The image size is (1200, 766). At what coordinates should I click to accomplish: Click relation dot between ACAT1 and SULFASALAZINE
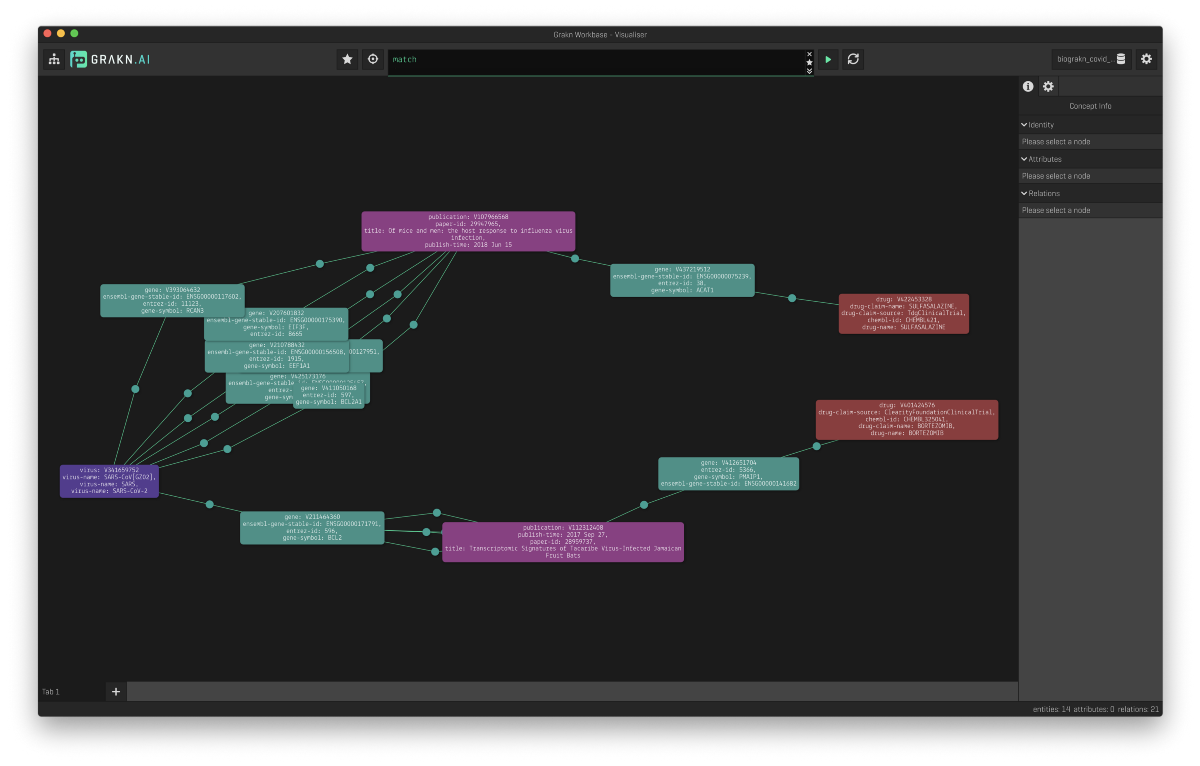point(792,298)
